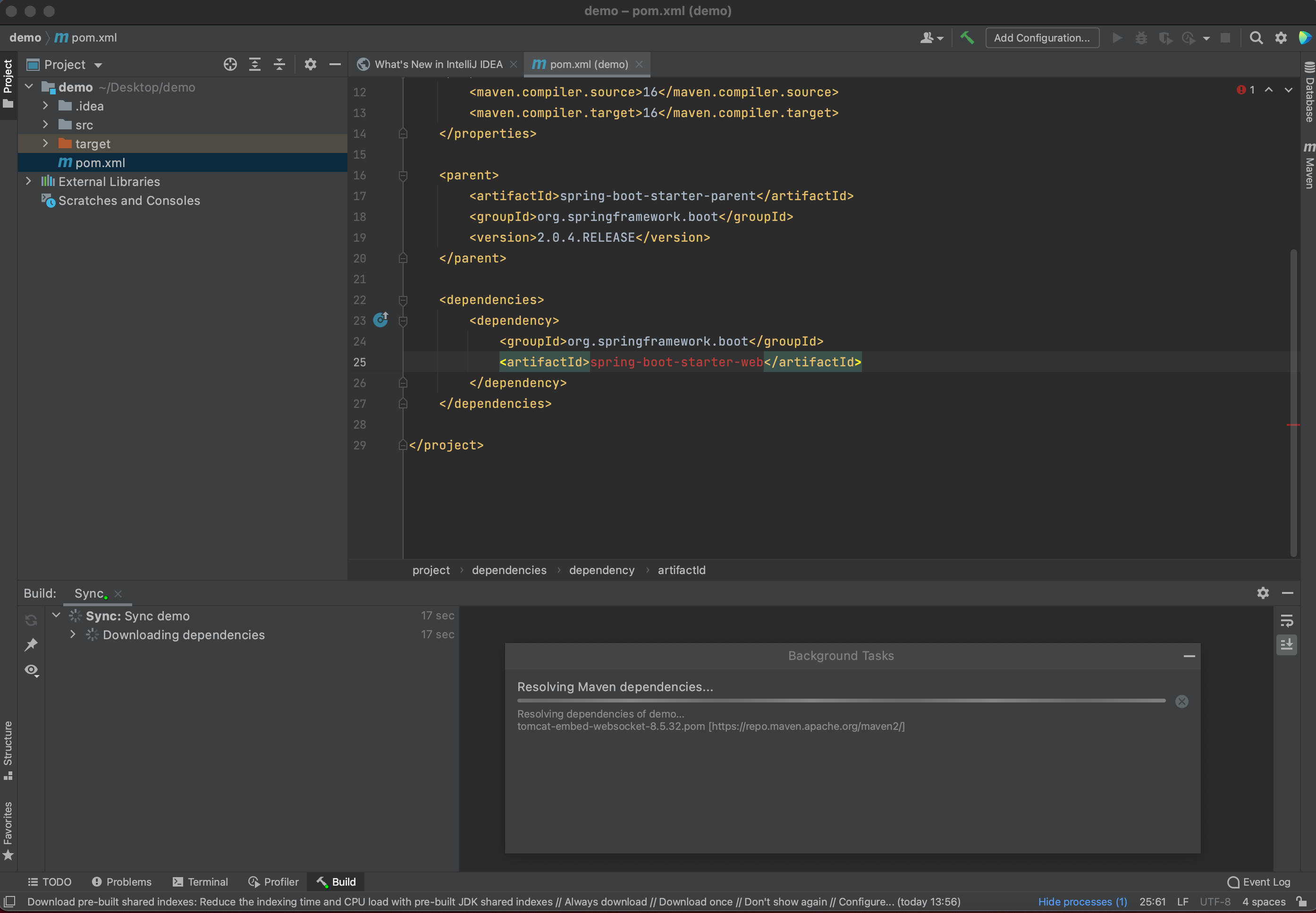Open Search Everywhere magnifier icon
Screen dimensions: 1316x913
[x=1256, y=38]
